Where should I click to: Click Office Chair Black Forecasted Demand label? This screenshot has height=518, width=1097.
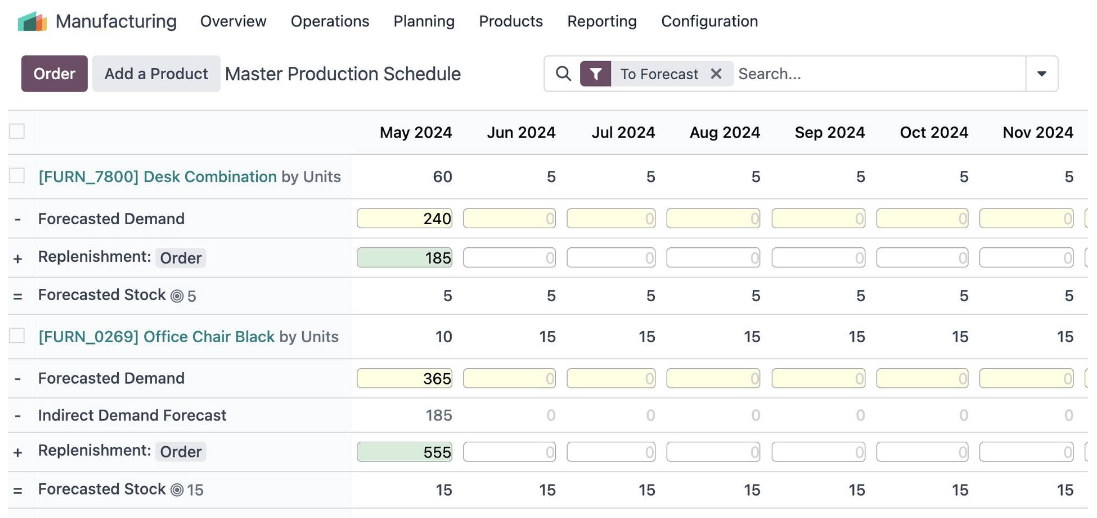111,378
